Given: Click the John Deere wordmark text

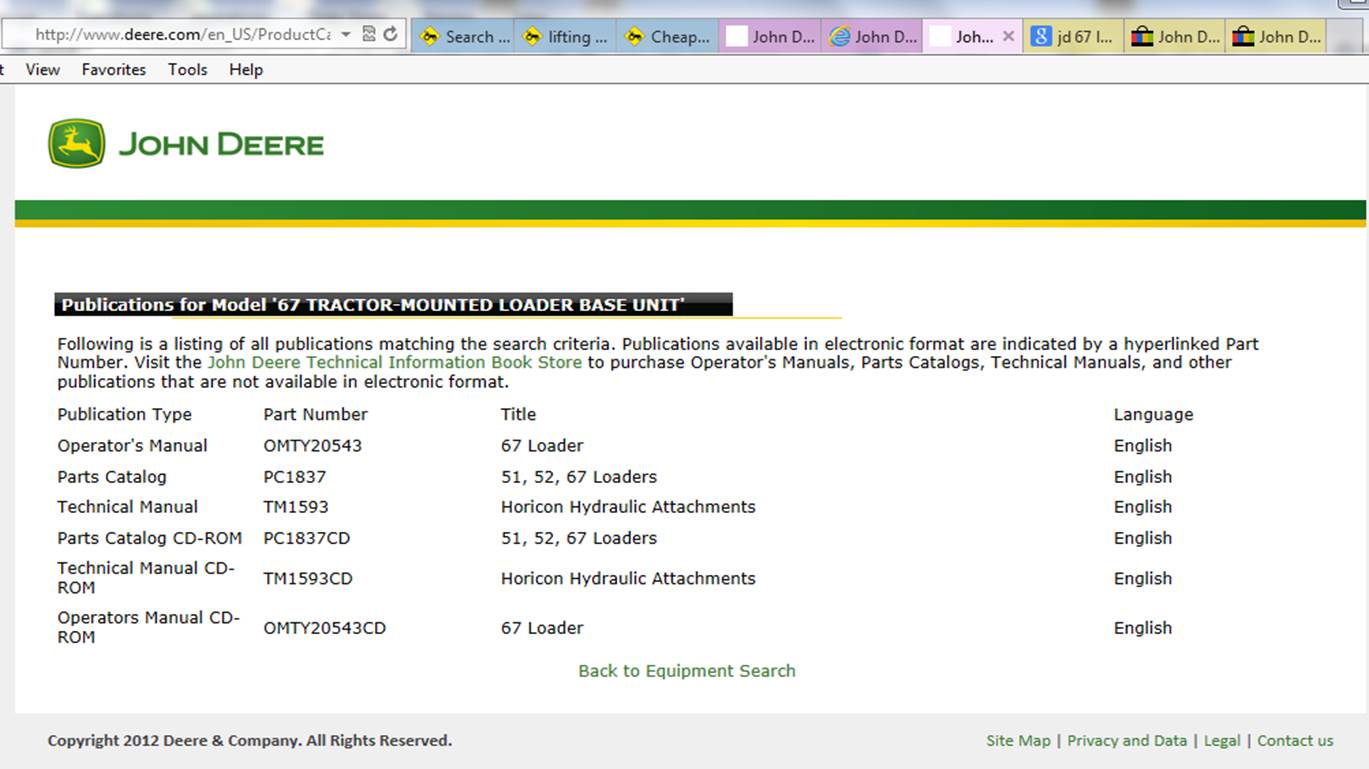Looking at the screenshot, I should (221, 145).
